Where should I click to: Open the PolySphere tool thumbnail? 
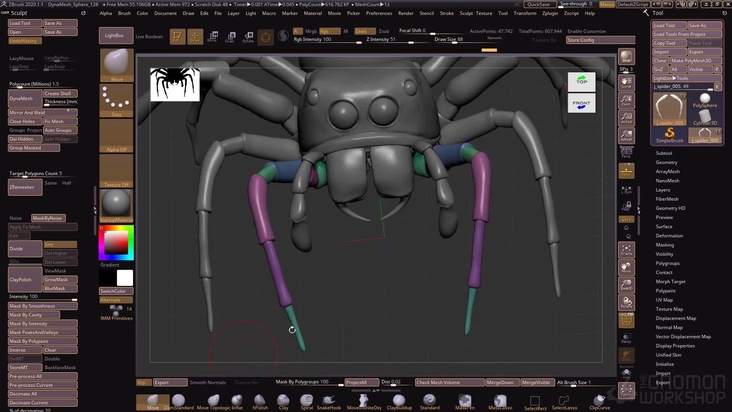tap(704, 100)
